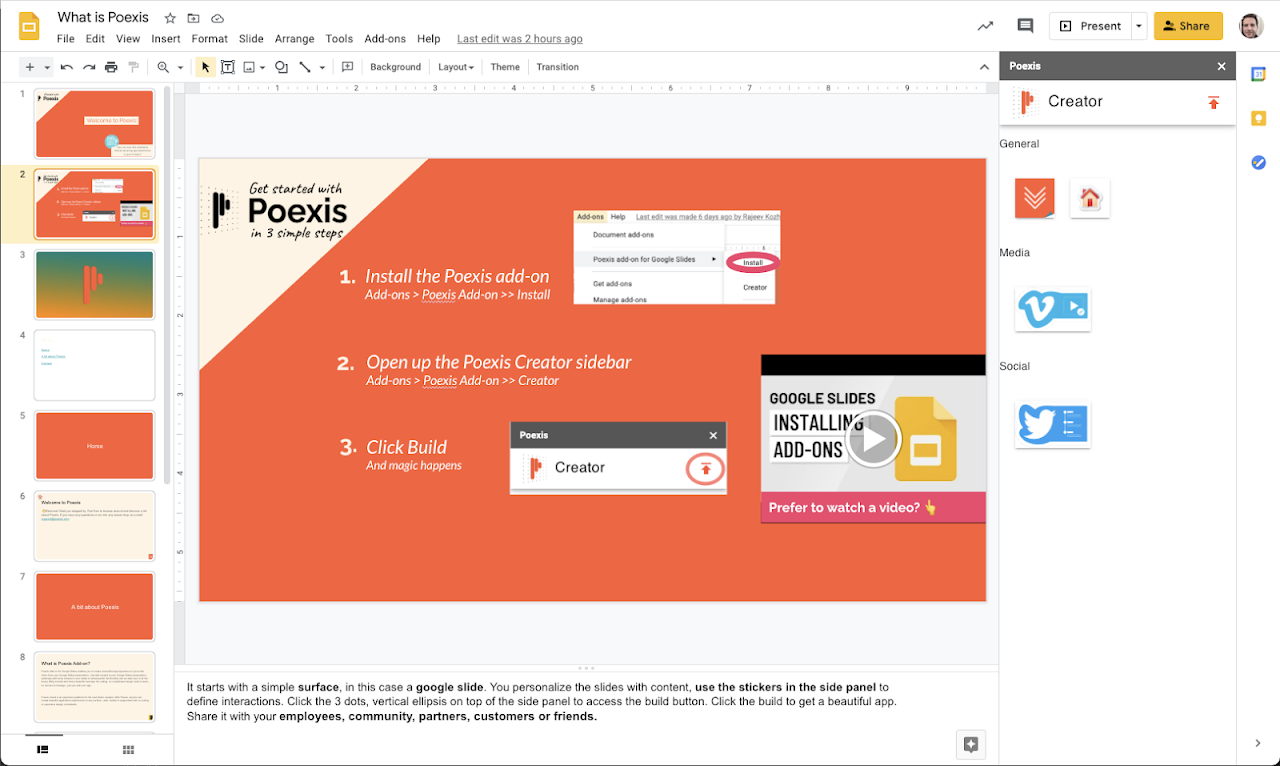The image size is (1280, 766).
Task: Open the Edit menu
Action: coord(95,39)
